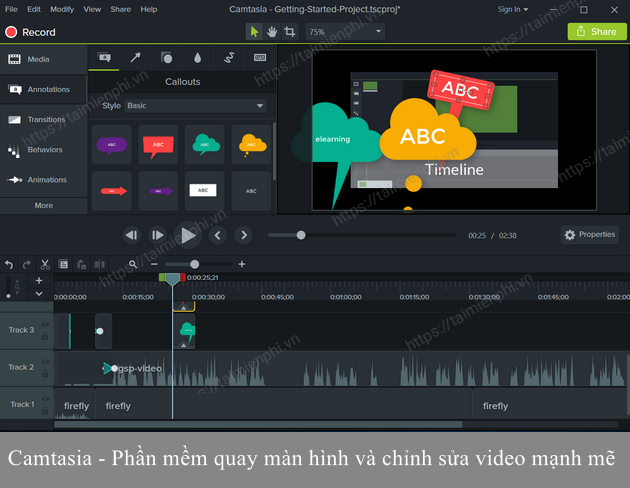Image resolution: width=630 pixels, height=488 pixels.
Task: Open the Modify menu
Action: (62, 9)
